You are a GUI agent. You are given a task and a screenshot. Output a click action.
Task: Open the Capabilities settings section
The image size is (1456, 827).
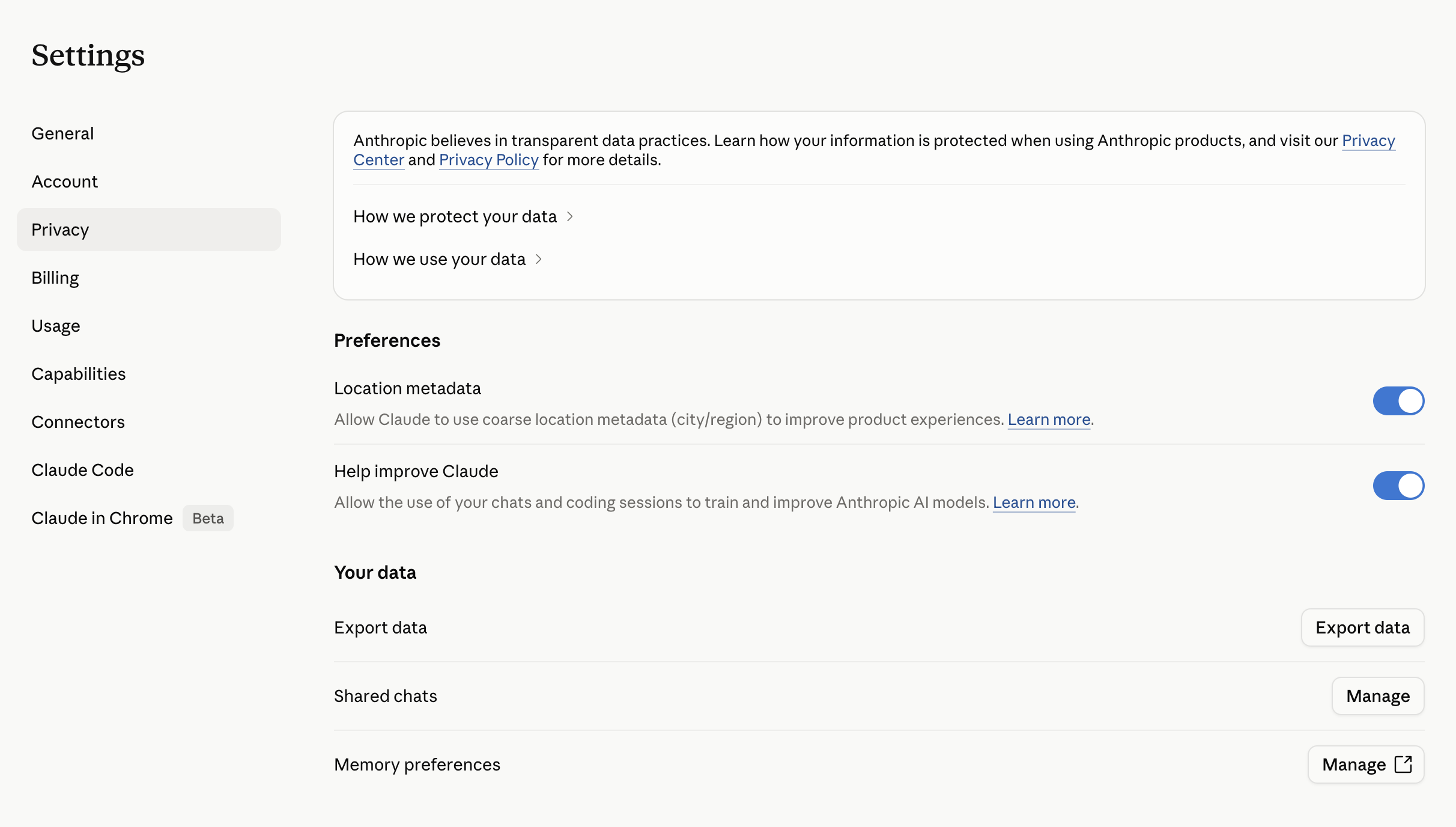78,373
